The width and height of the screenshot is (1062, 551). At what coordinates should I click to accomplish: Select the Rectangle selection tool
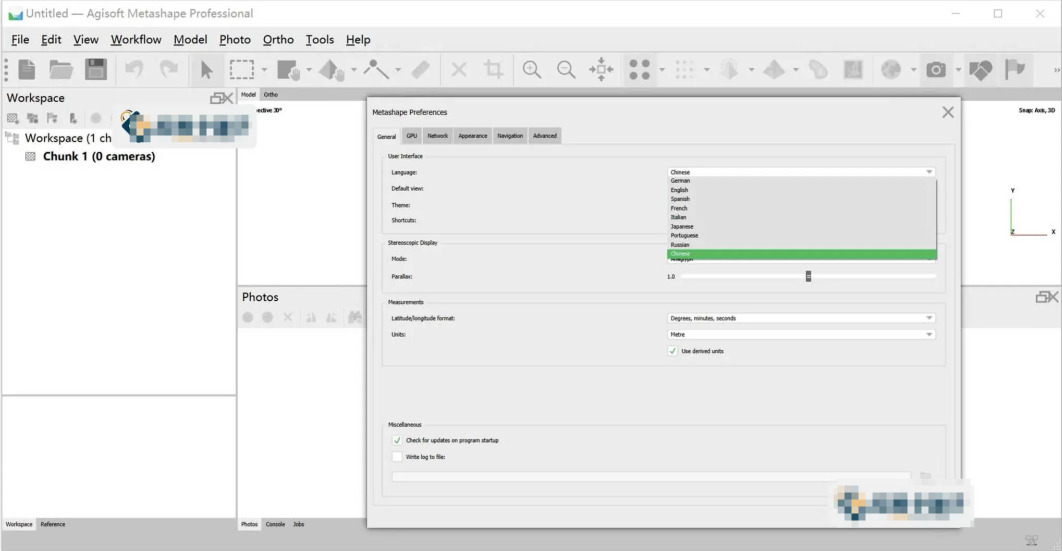[x=242, y=69]
